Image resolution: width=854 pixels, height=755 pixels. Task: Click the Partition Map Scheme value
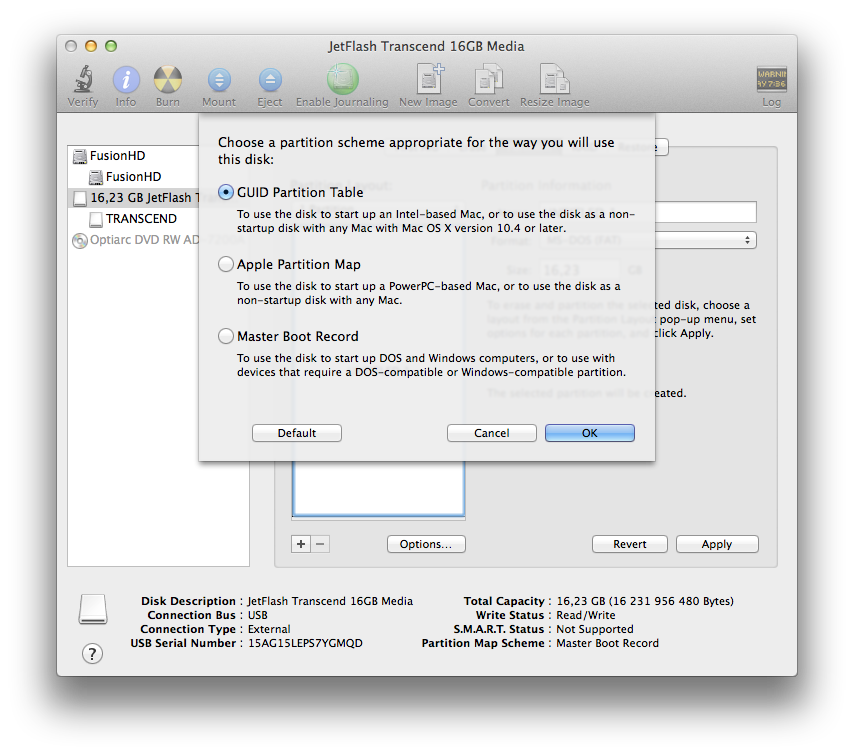pos(607,643)
